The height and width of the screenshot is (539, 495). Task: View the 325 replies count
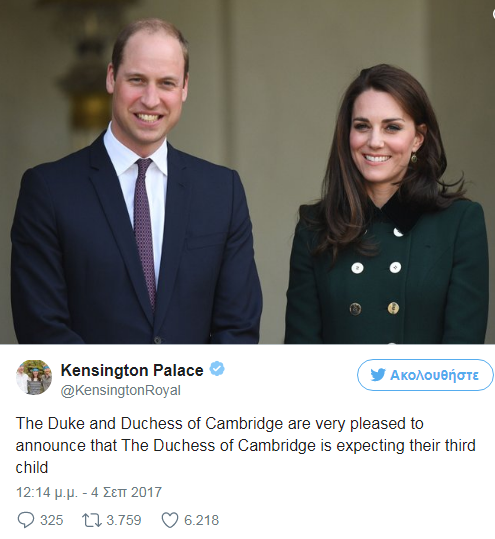point(52,520)
